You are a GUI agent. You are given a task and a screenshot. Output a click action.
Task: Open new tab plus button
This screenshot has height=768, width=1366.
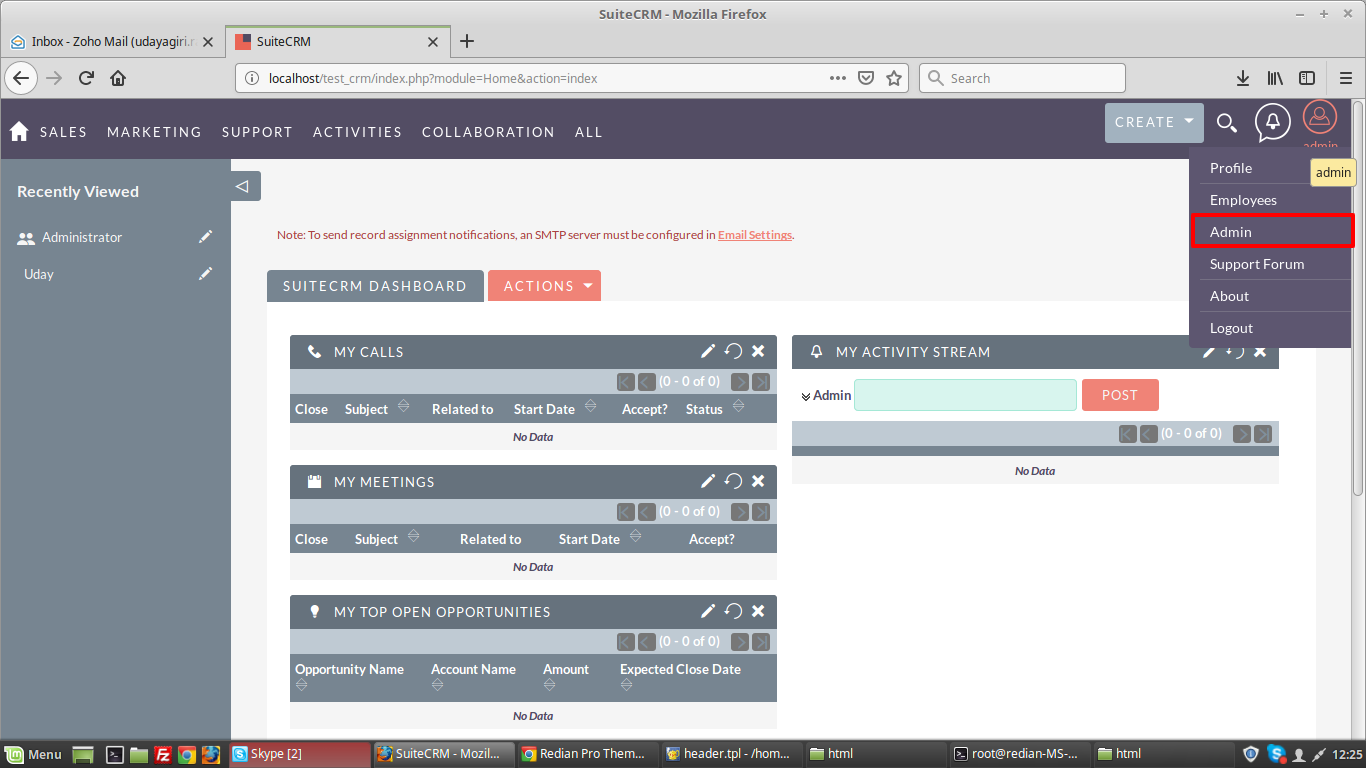point(467,41)
